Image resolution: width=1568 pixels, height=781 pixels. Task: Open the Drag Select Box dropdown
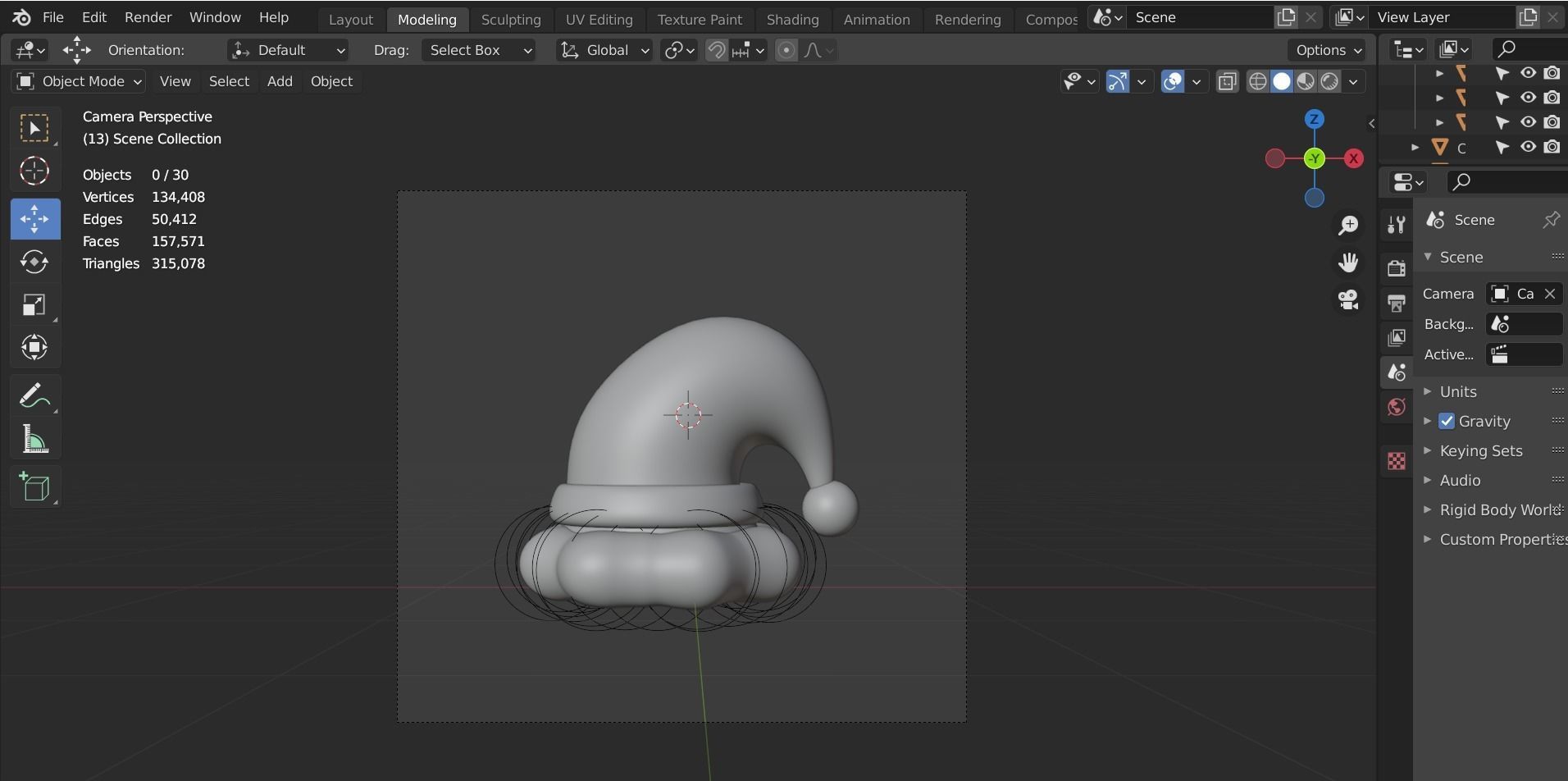point(479,50)
